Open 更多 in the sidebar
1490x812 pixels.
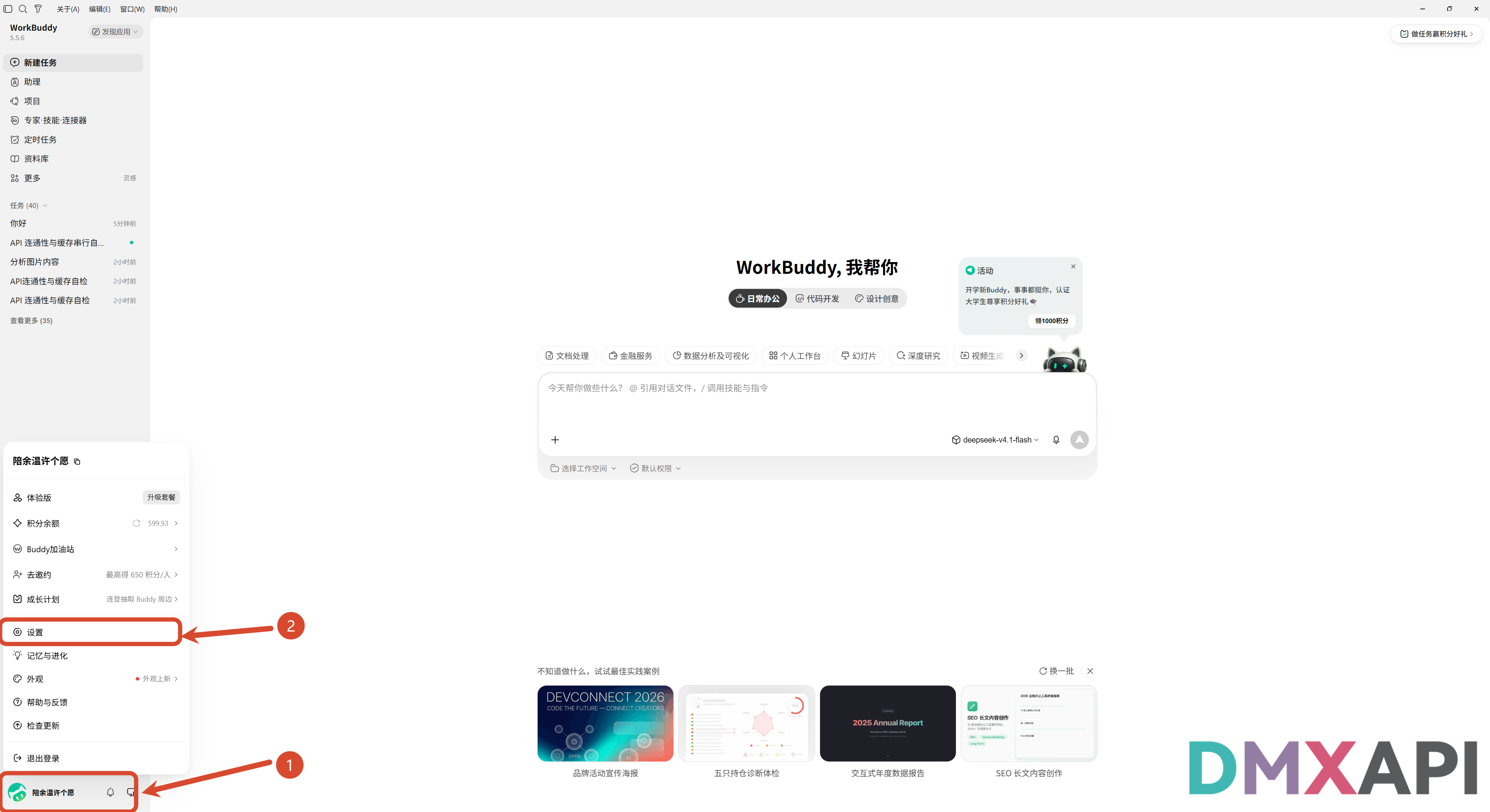[73, 178]
